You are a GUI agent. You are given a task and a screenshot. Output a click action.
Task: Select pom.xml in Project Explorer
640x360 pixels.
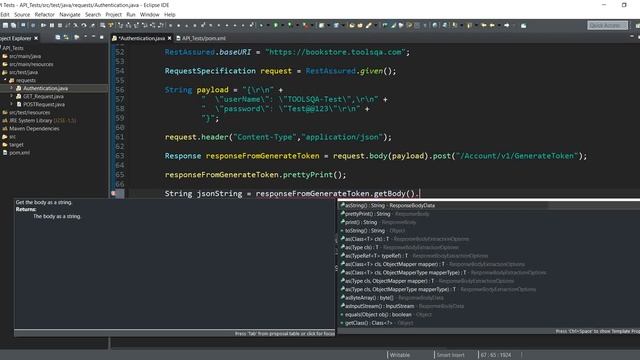point(19,153)
